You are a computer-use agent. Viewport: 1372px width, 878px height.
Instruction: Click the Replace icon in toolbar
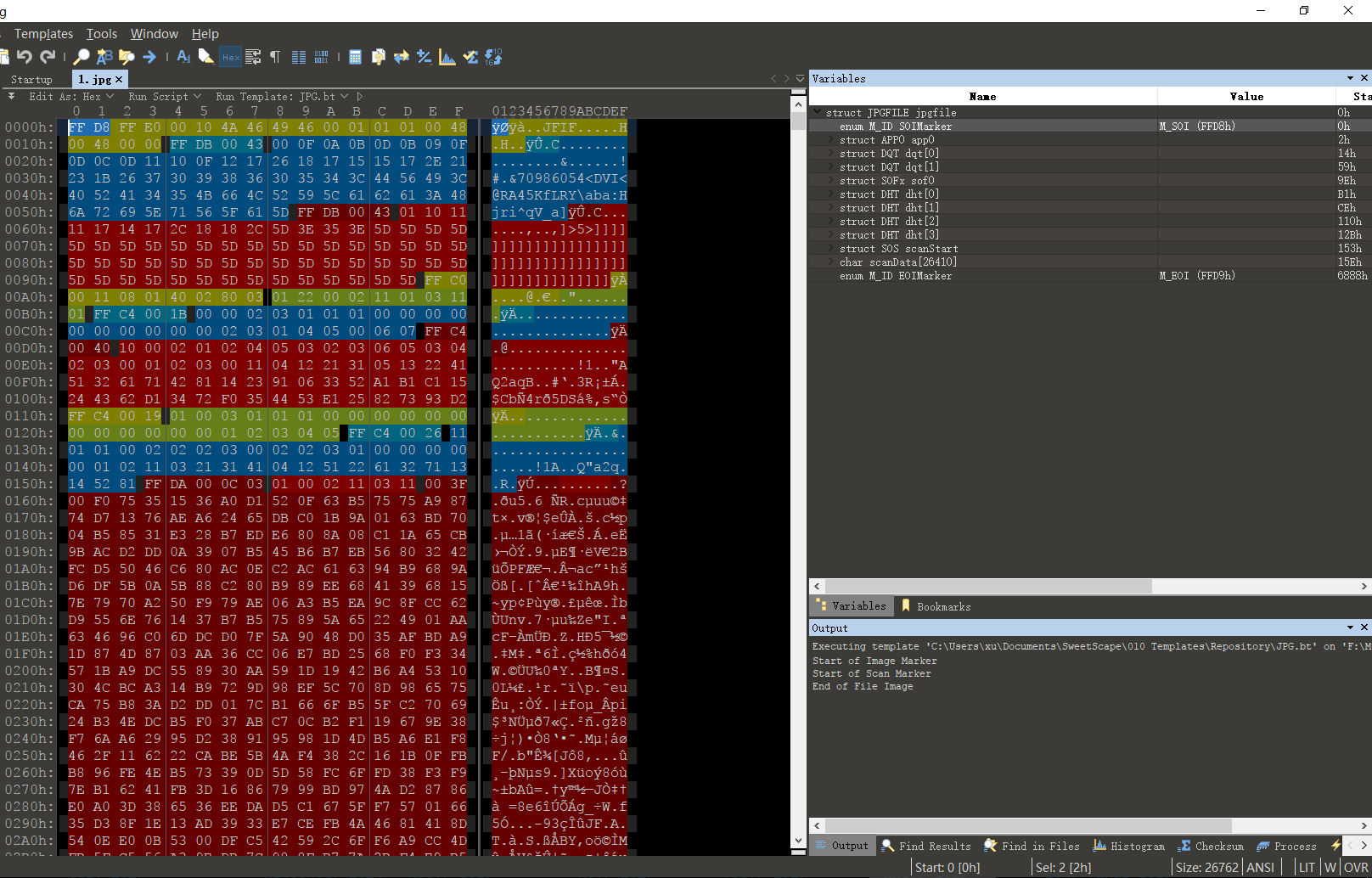(x=104, y=57)
